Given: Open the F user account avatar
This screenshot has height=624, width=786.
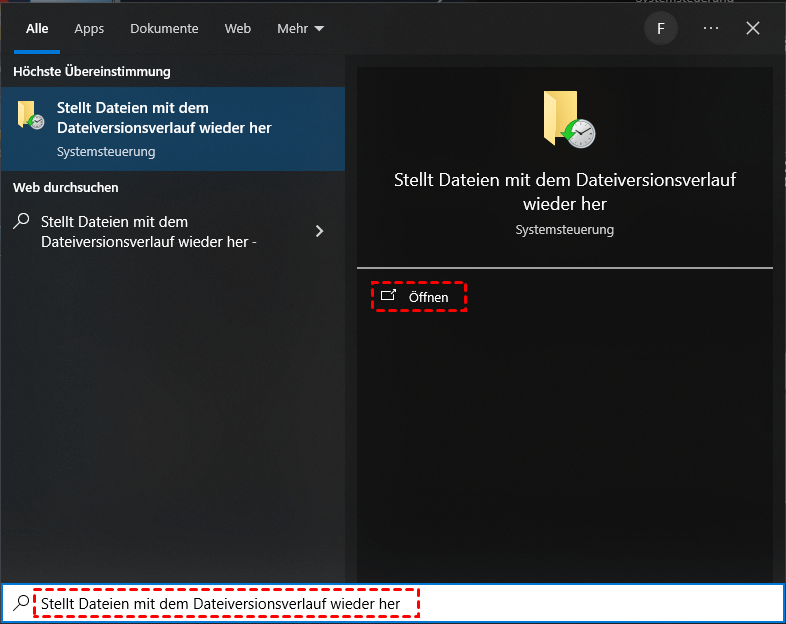Looking at the screenshot, I should pos(661,29).
